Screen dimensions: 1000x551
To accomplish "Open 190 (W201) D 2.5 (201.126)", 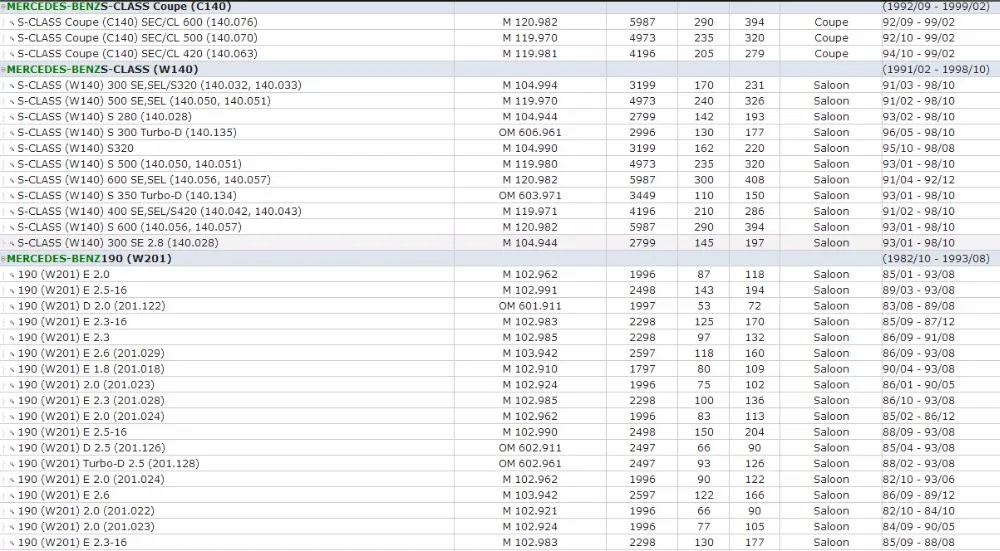I will click(91, 448).
